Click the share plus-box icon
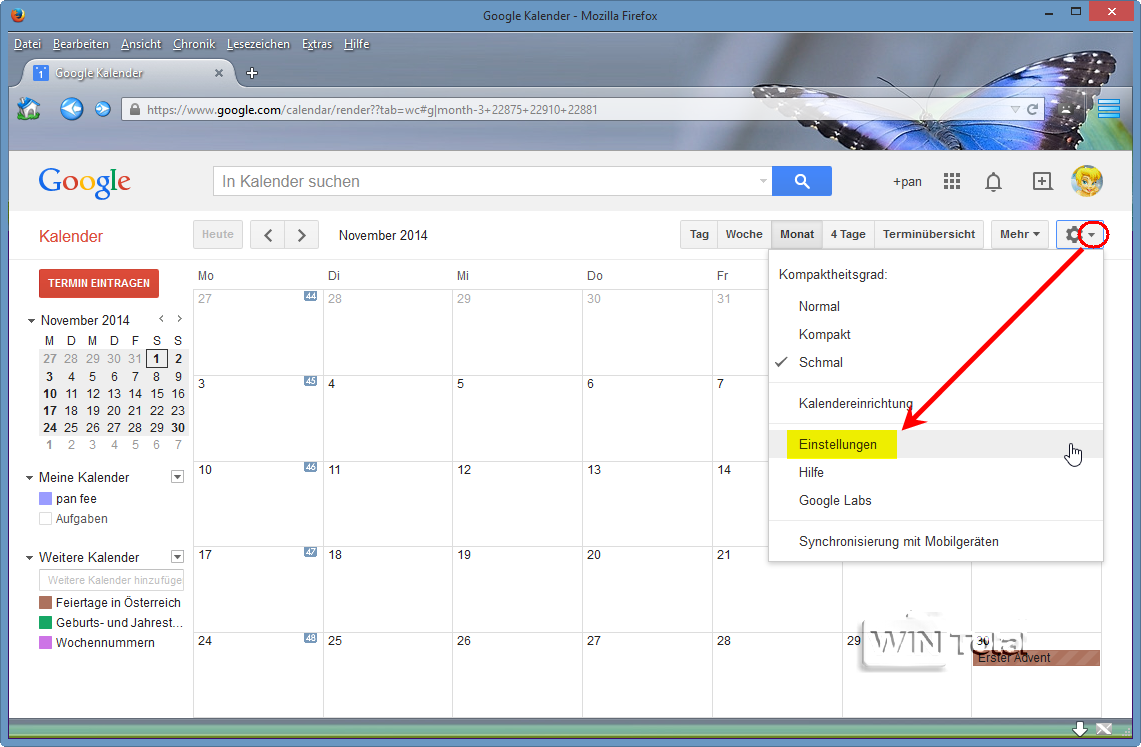1141x747 pixels. [1042, 181]
